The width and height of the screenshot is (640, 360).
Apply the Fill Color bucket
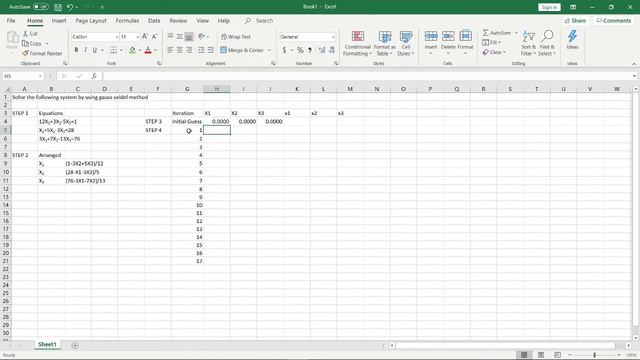coord(132,50)
